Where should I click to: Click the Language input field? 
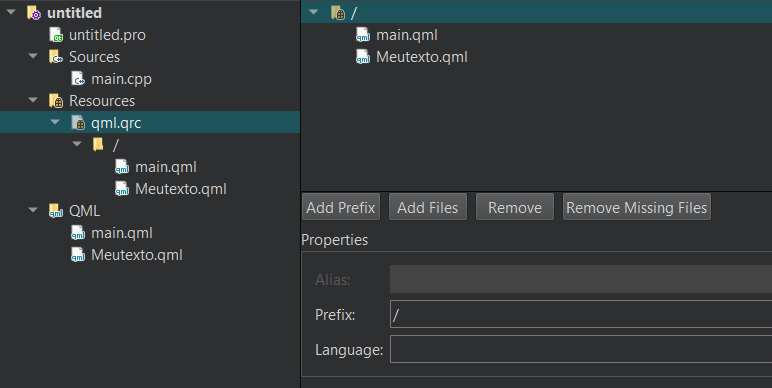[x=581, y=349]
